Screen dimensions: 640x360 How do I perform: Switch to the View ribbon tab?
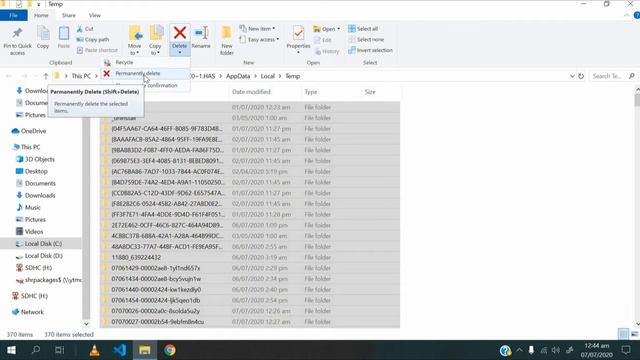click(x=95, y=16)
